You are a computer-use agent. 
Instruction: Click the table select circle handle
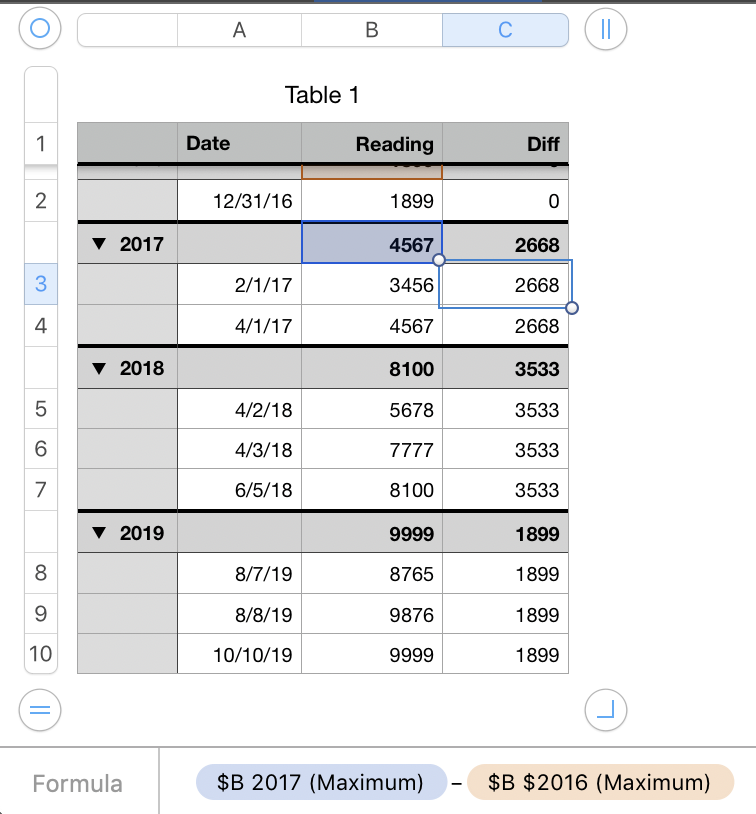[x=40, y=29]
